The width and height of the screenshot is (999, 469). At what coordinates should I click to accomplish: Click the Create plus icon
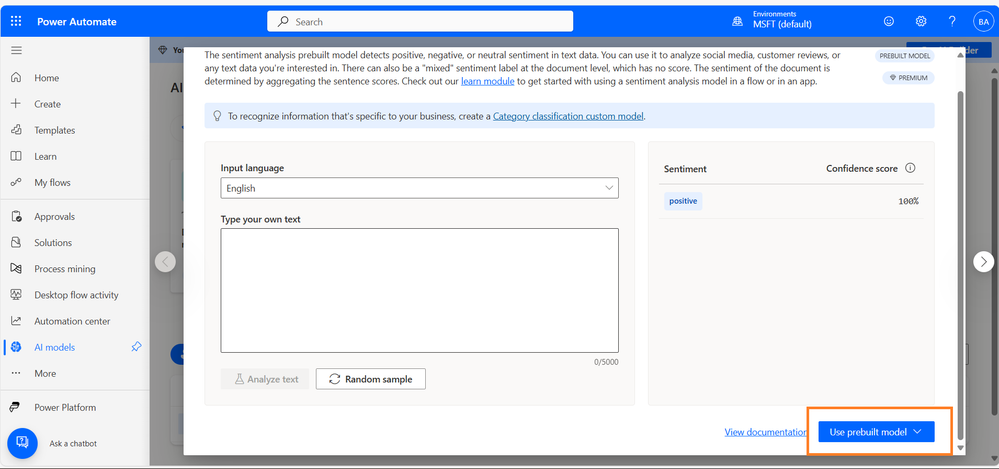[x=17, y=104]
